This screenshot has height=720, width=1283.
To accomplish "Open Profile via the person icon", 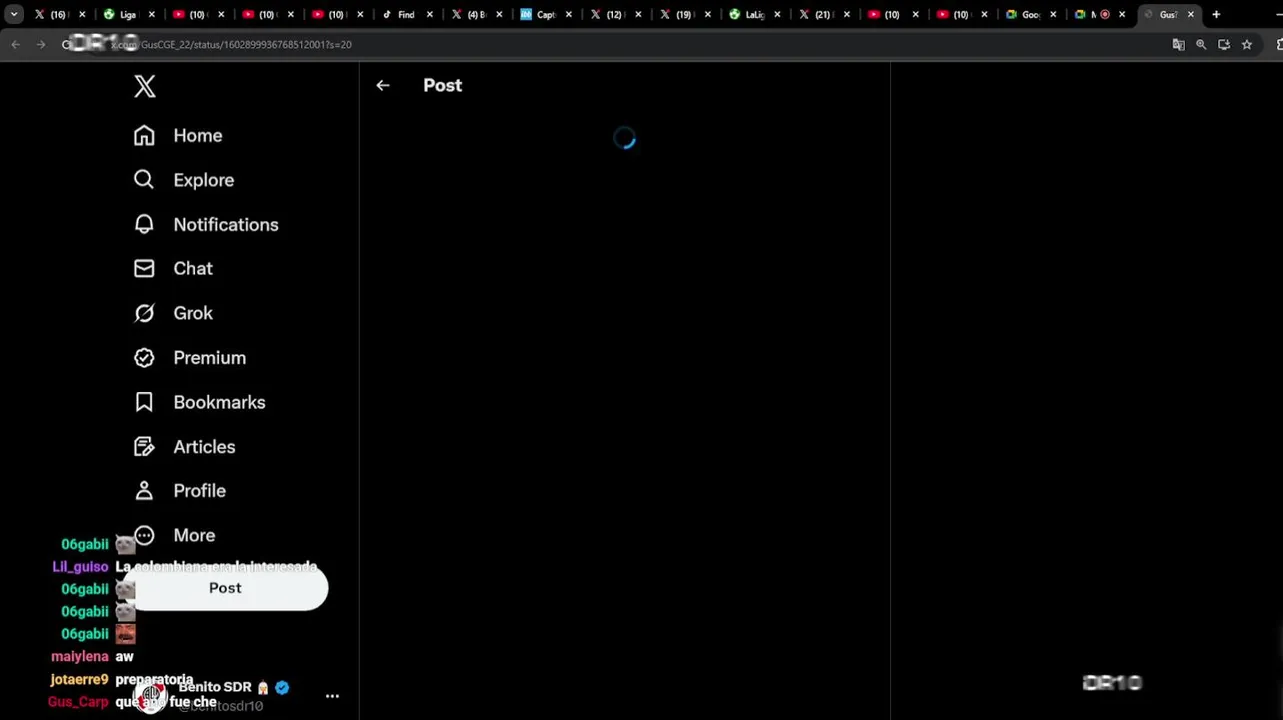I will pos(144,491).
